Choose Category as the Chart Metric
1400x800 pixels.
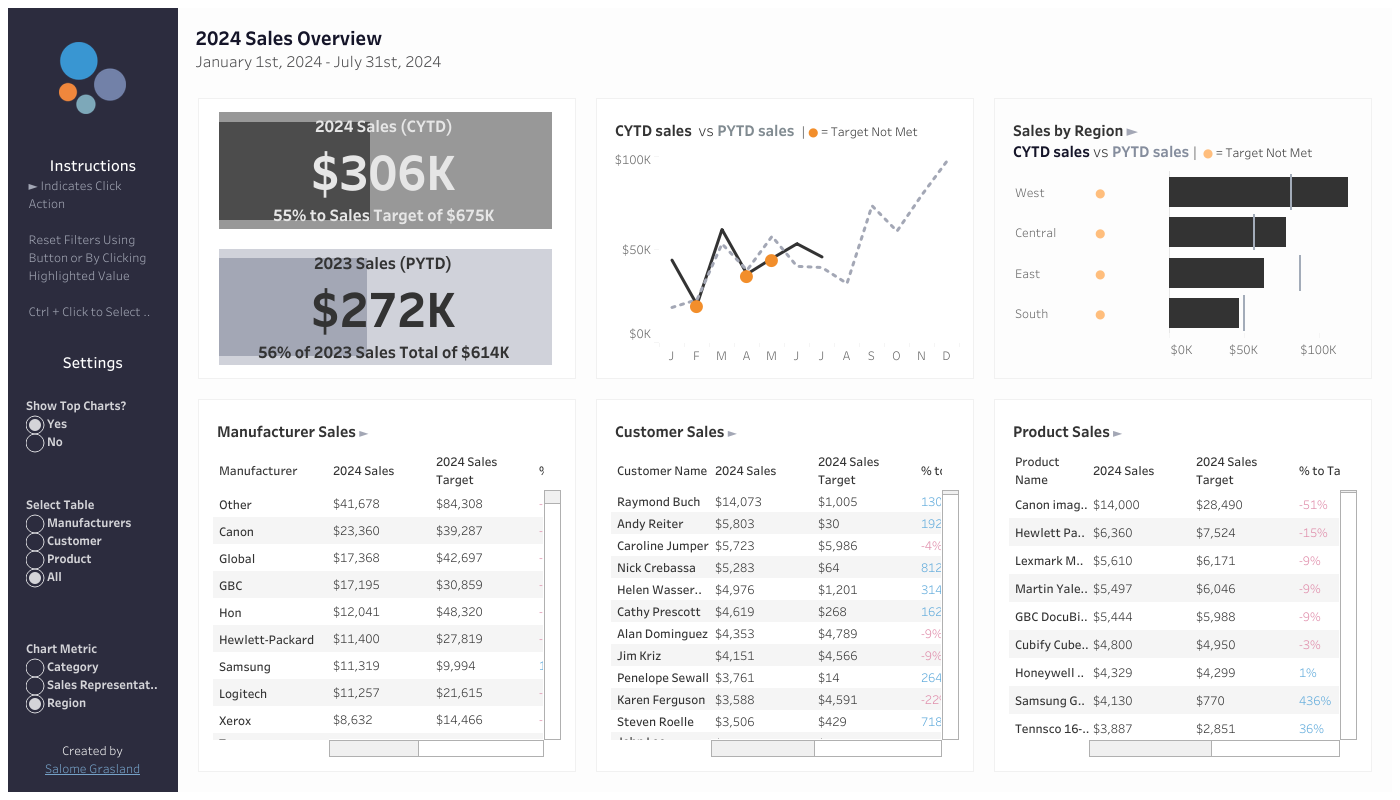pos(35,667)
